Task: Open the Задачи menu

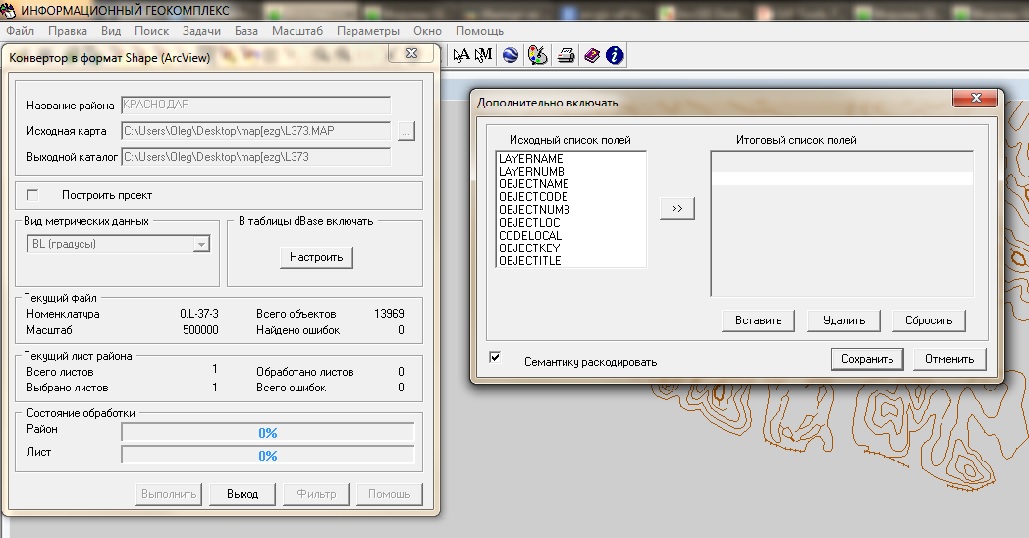Action: 201,31
